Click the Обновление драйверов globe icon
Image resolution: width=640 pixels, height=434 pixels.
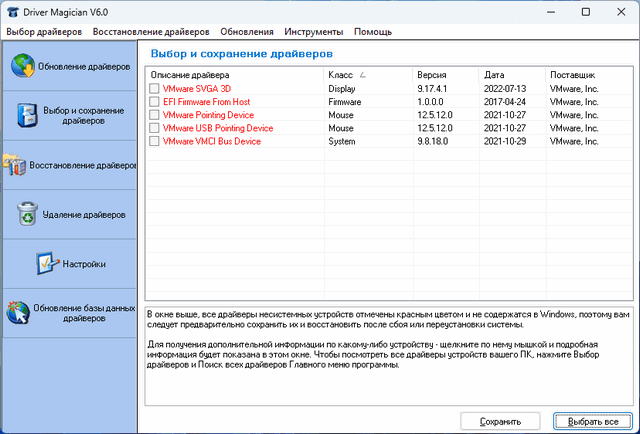pyautogui.click(x=22, y=67)
